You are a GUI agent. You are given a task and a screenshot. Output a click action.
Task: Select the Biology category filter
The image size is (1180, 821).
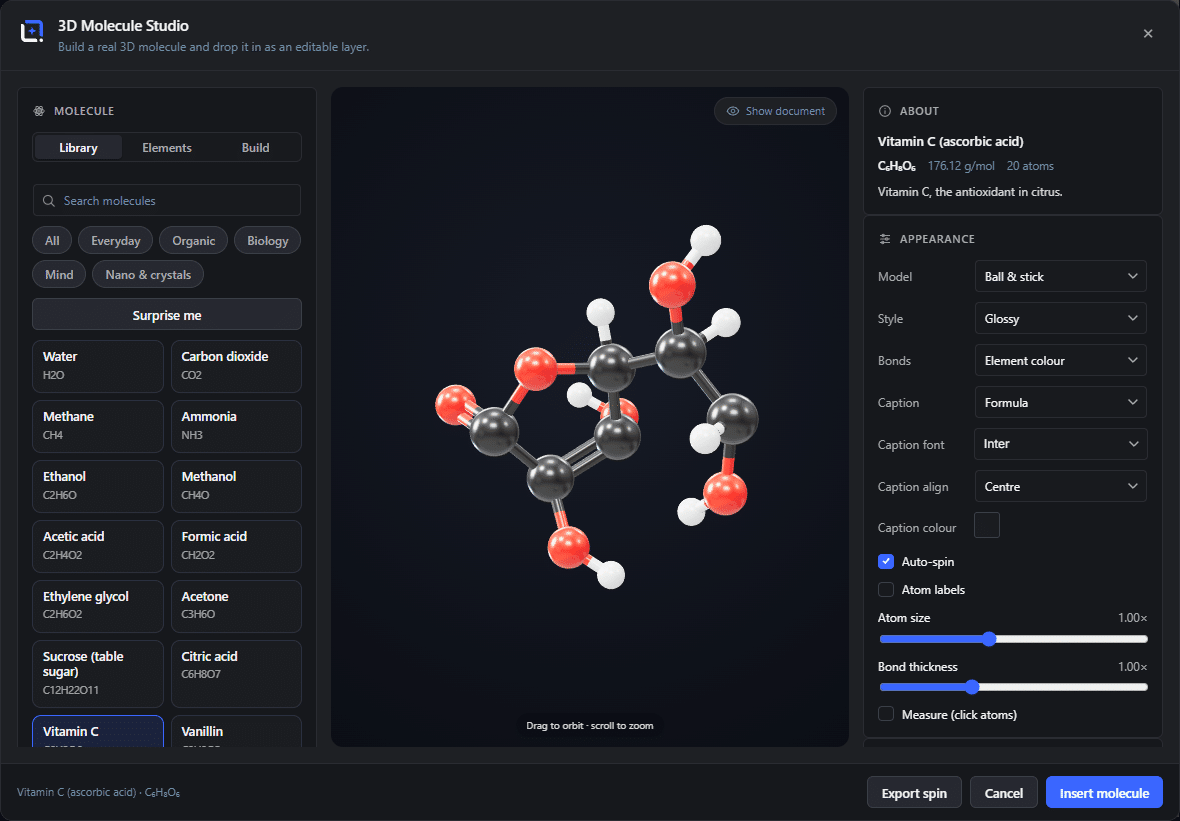pos(268,241)
